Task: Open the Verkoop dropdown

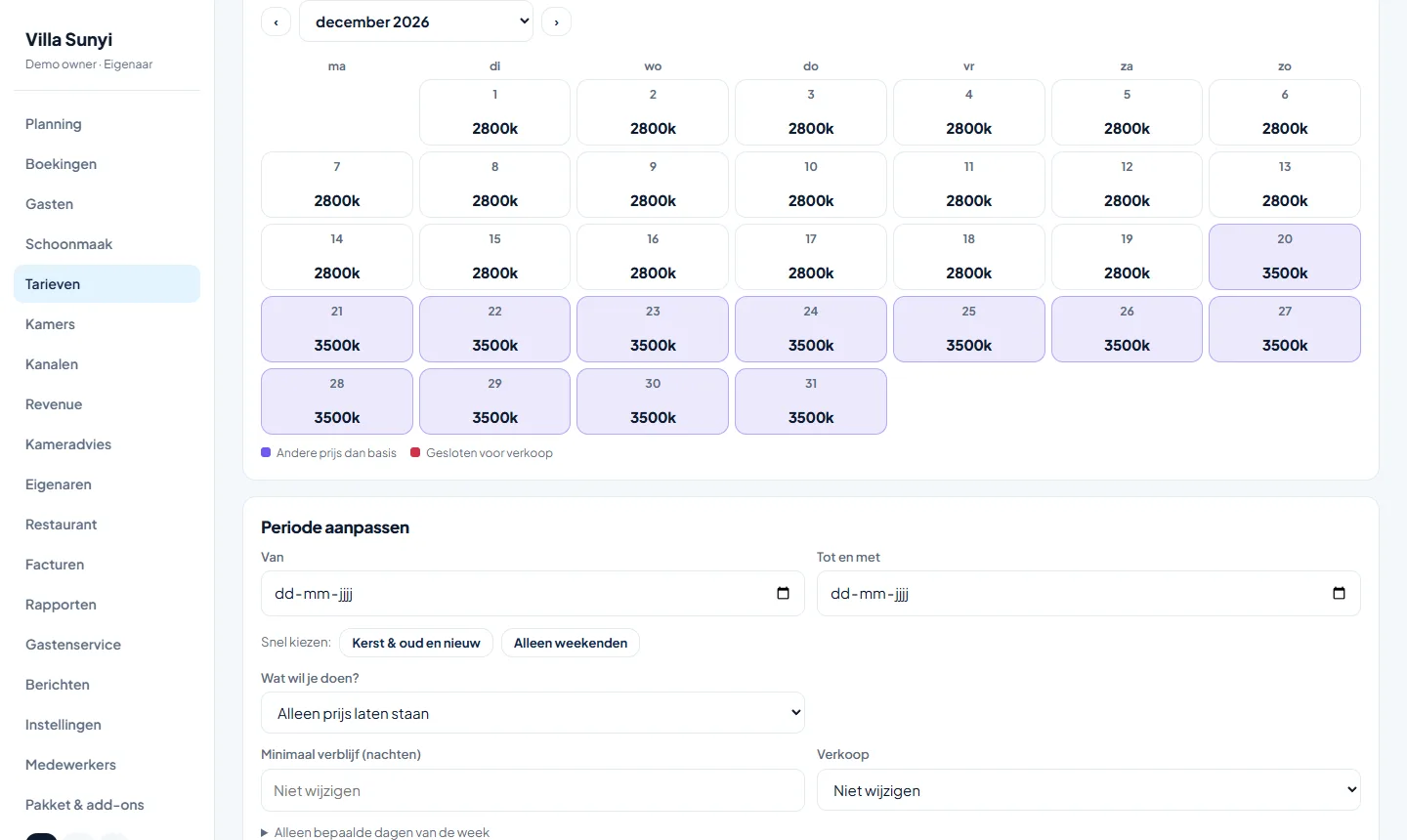Action: [1088, 790]
